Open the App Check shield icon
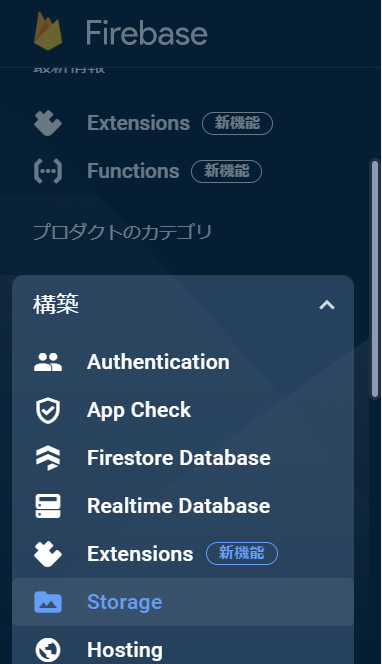Screen dimensions: 382x664 click(48, 410)
